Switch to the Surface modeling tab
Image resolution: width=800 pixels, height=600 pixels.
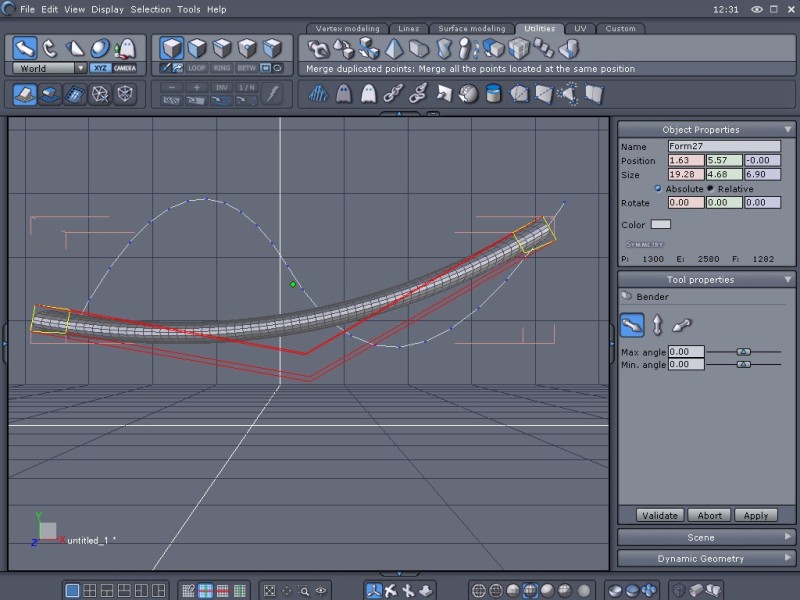(x=472, y=29)
